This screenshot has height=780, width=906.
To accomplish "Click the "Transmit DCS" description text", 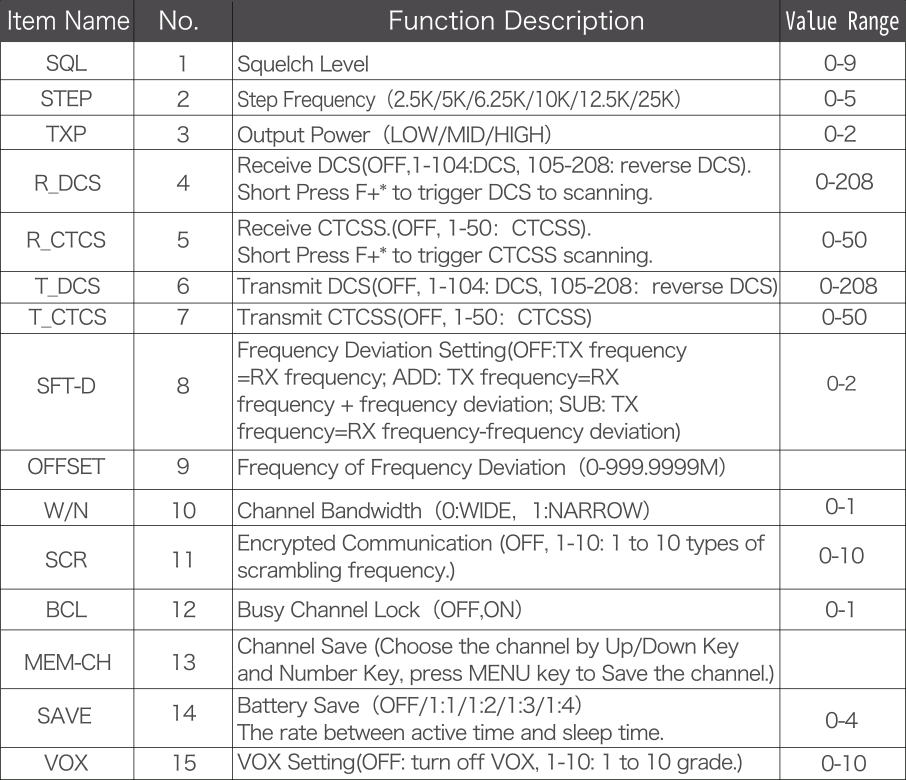I will [507, 287].
